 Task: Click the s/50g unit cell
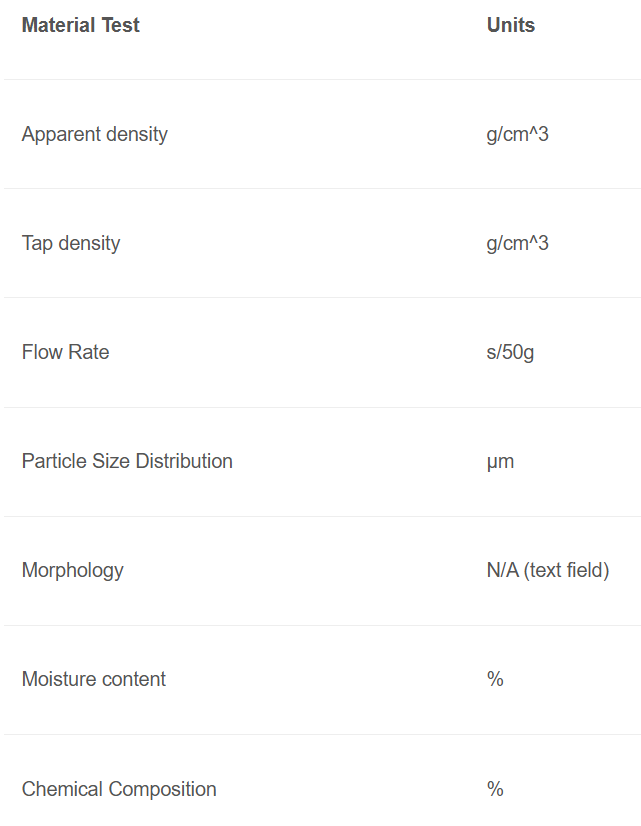coord(510,352)
